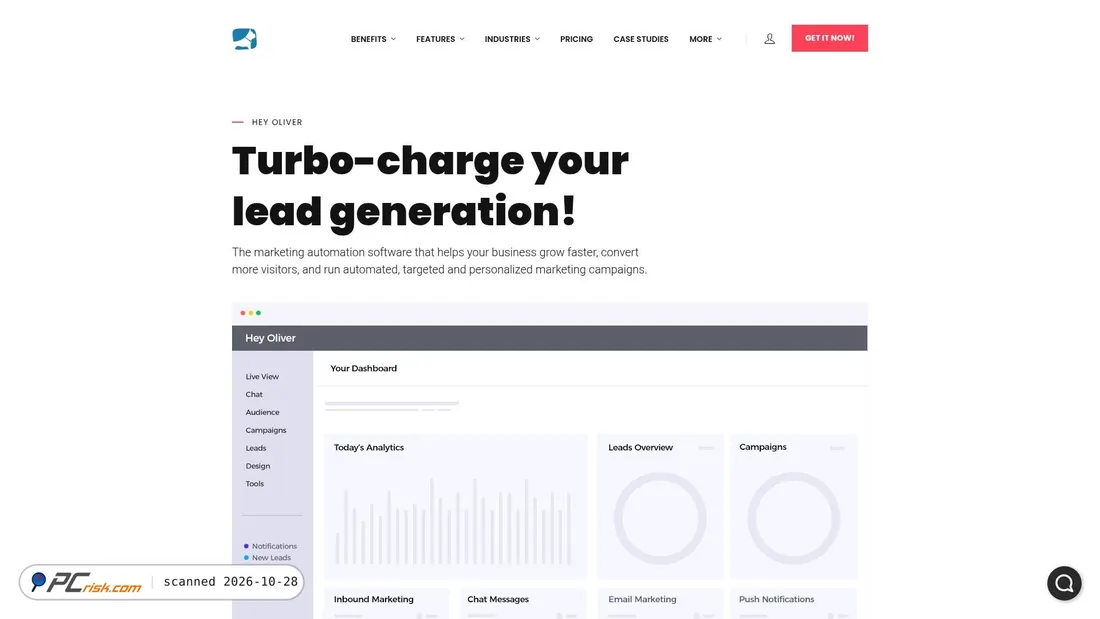The image size is (1100, 619).
Task: Open the Case Studies page
Action: [x=641, y=39]
